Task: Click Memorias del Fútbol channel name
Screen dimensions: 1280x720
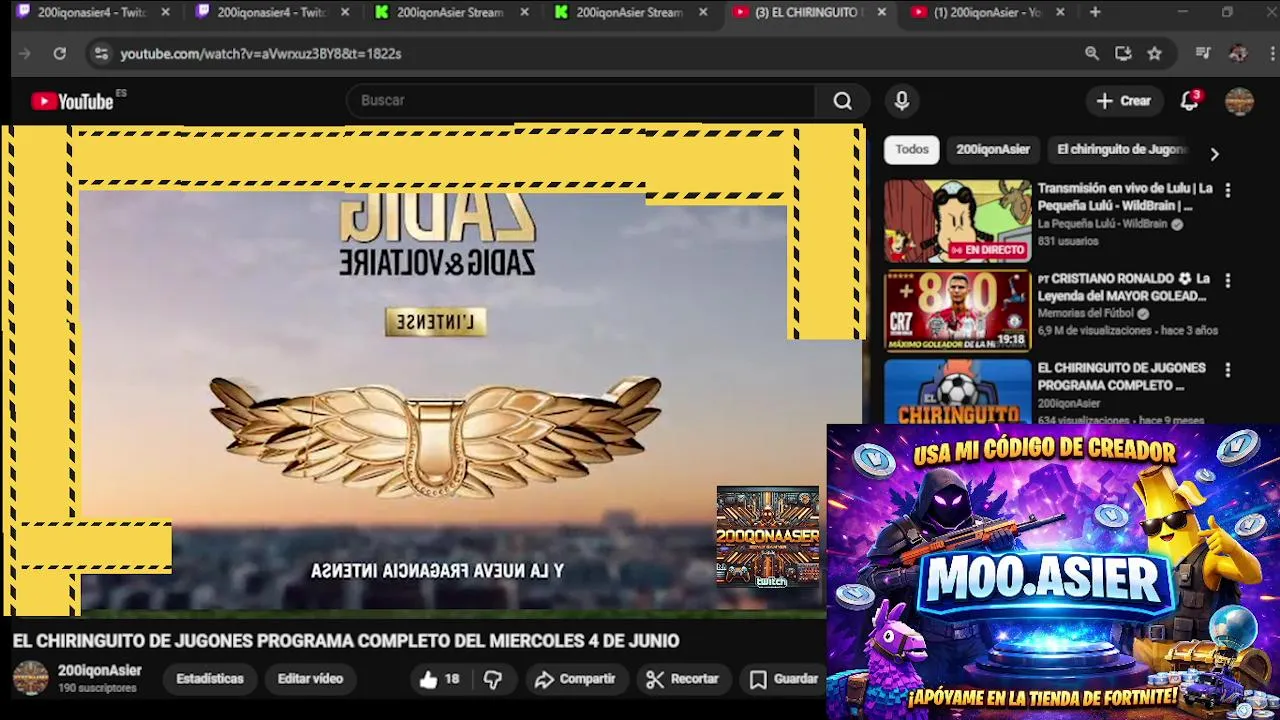Action: tap(1085, 314)
